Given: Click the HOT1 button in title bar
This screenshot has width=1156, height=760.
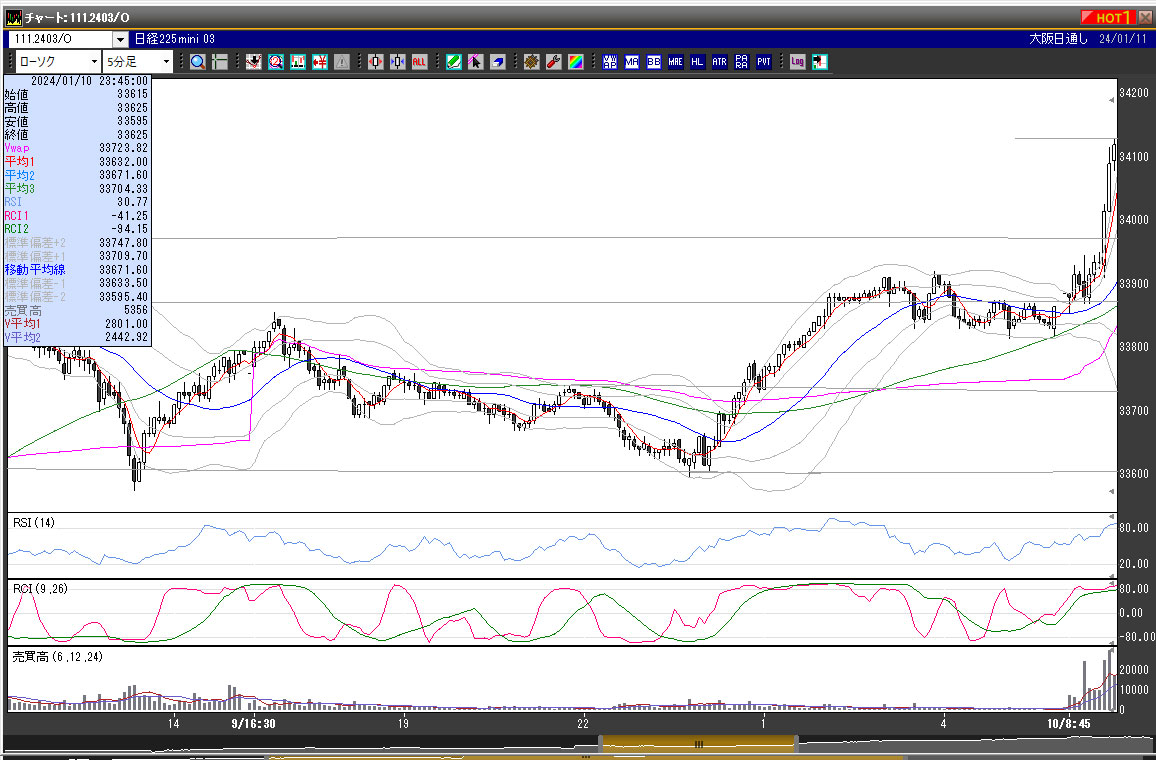Looking at the screenshot, I should pyautogui.click(x=1108, y=17).
